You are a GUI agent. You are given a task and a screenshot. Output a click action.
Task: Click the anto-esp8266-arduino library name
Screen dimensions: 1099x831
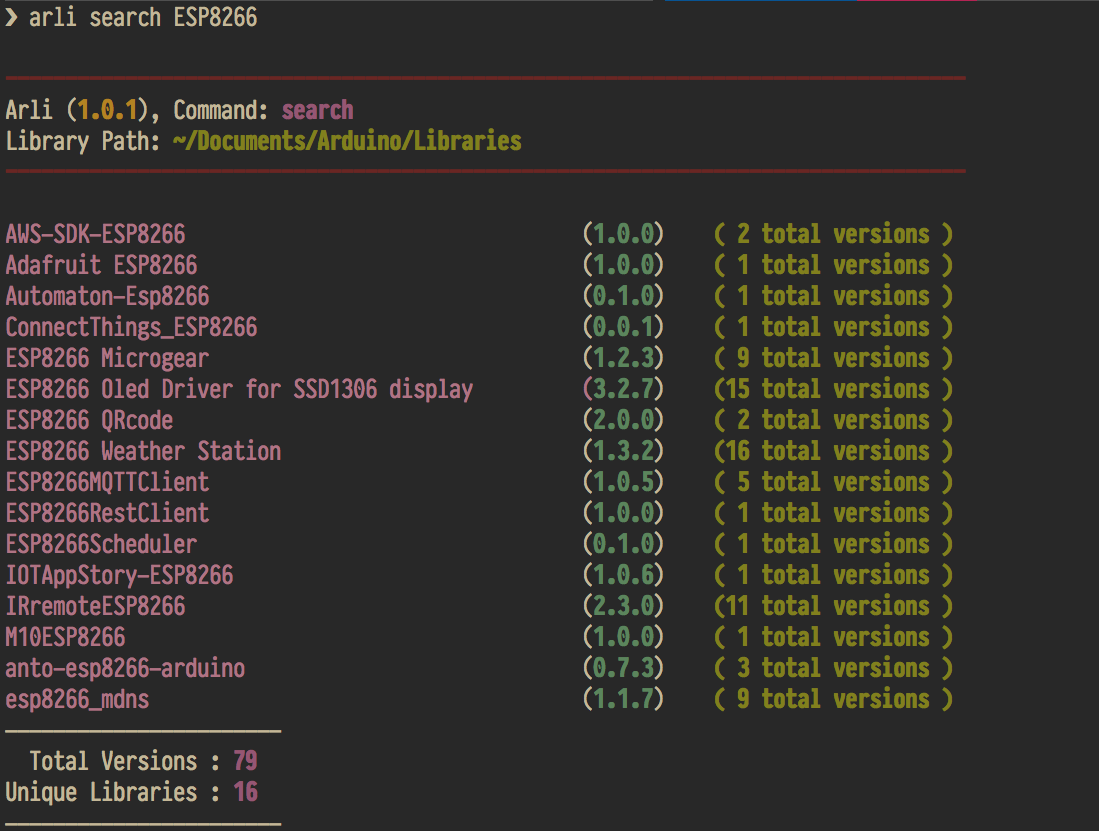(125, 668)
